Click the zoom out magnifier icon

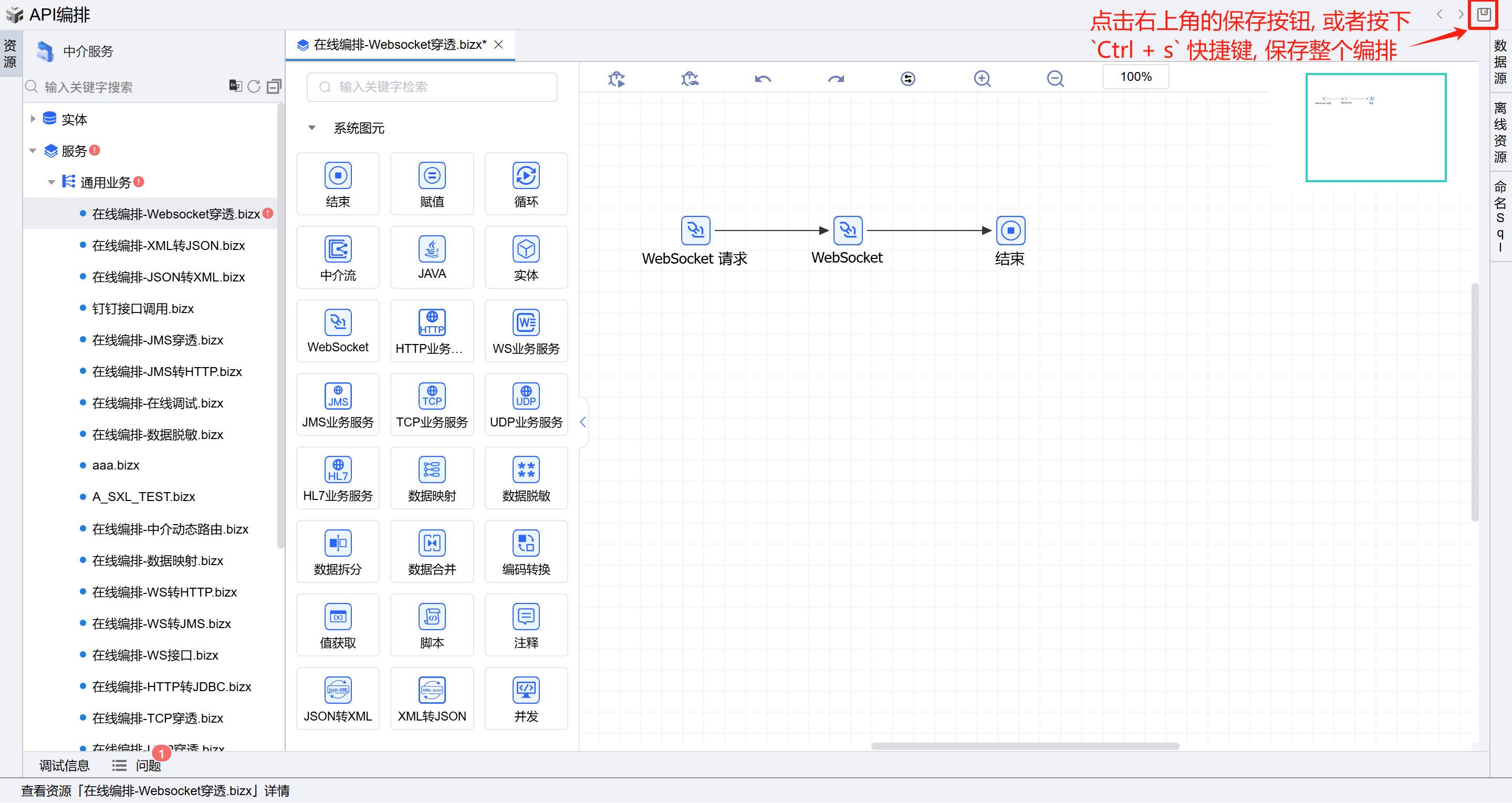click(x=1055, y=79)
